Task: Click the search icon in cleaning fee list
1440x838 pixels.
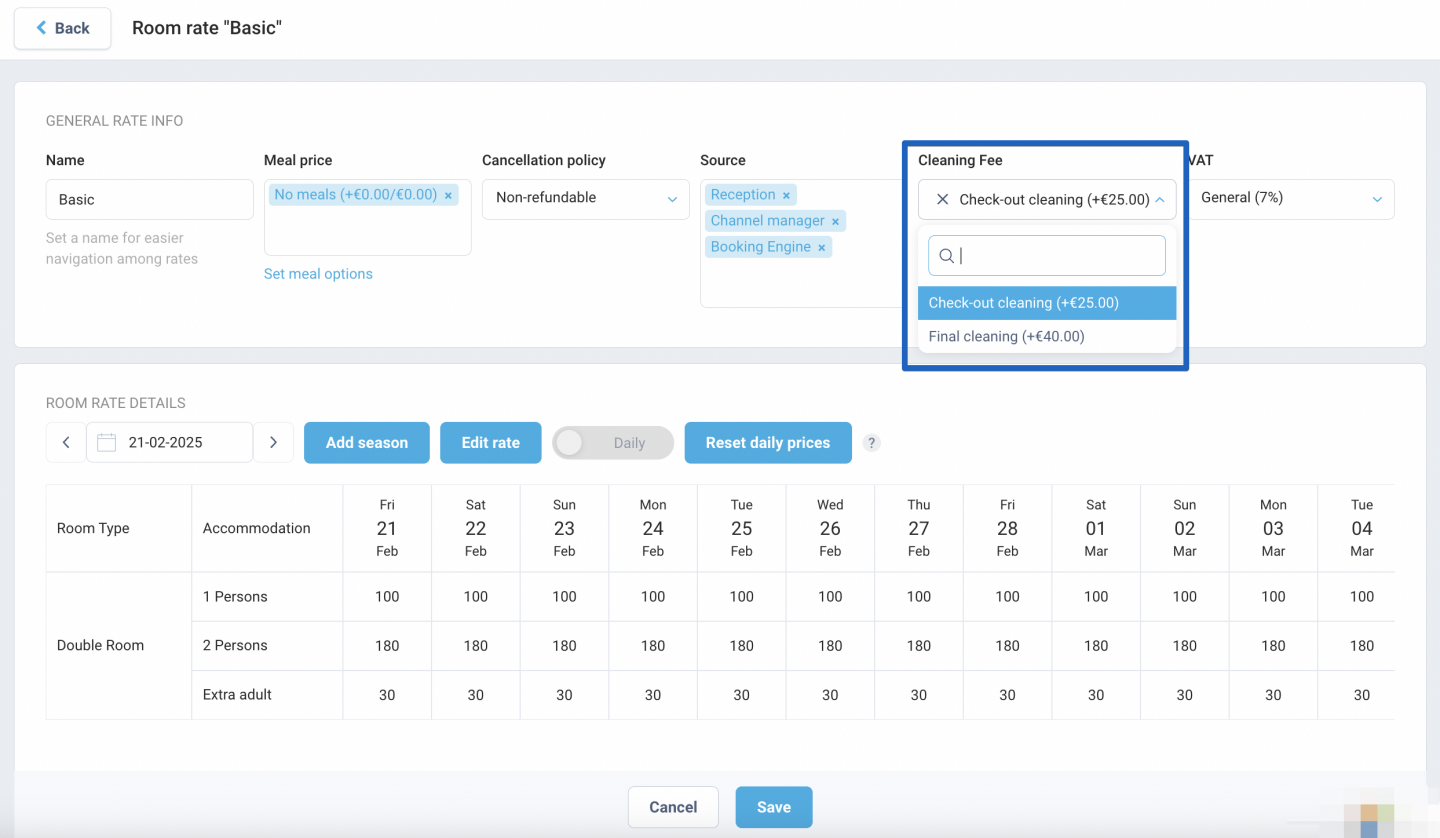Action: click(946, 256)
